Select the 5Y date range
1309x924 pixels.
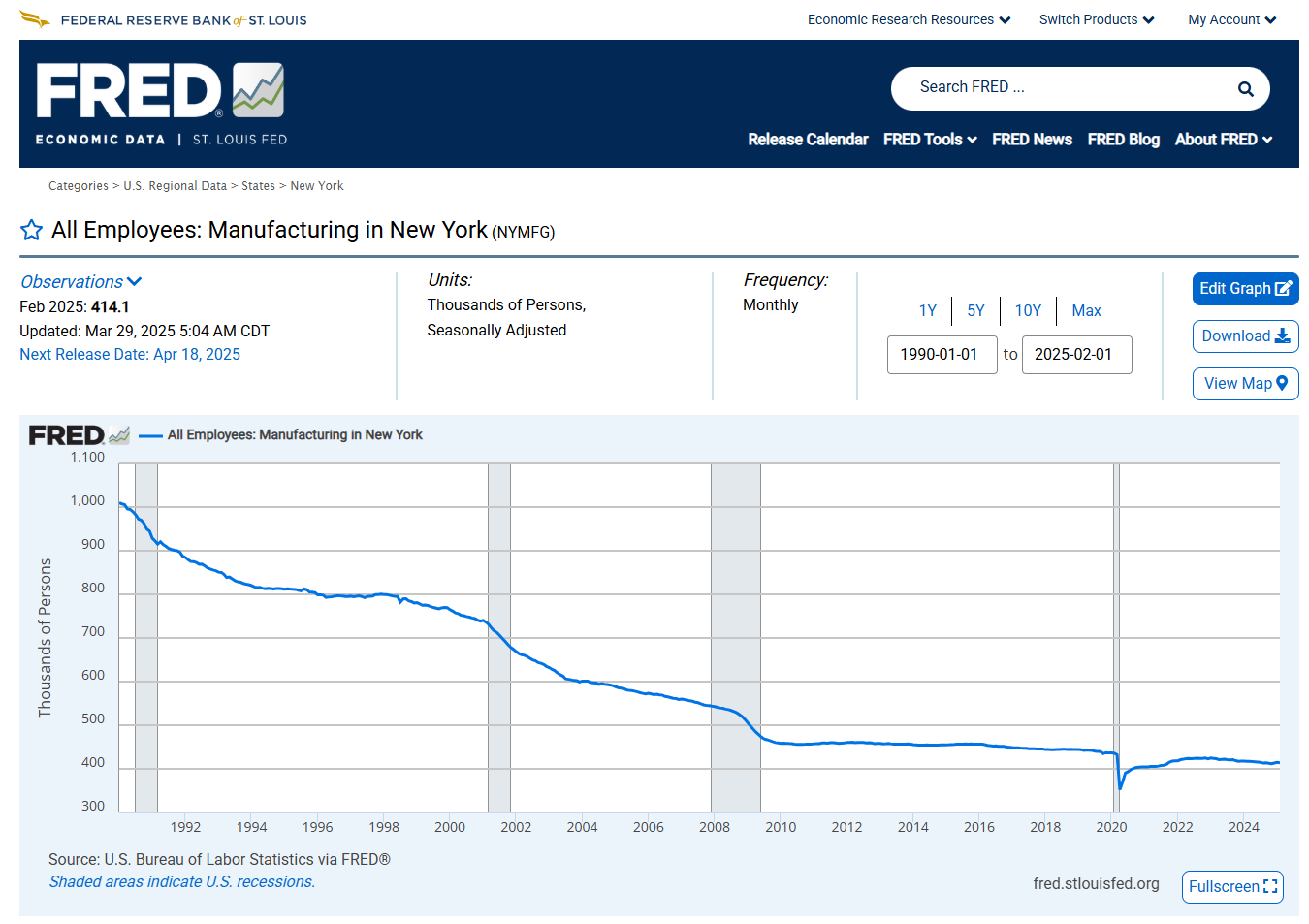tap(975, 311)
